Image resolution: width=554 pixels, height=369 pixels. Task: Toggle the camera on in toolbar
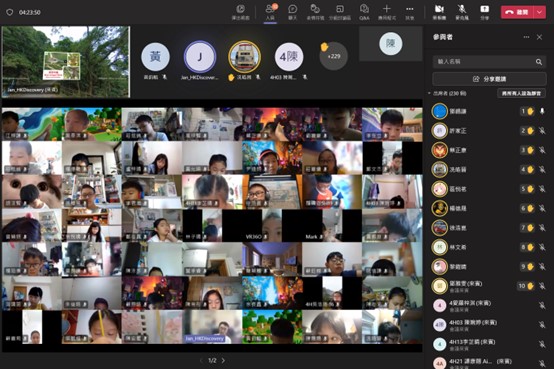click(439, 12)
